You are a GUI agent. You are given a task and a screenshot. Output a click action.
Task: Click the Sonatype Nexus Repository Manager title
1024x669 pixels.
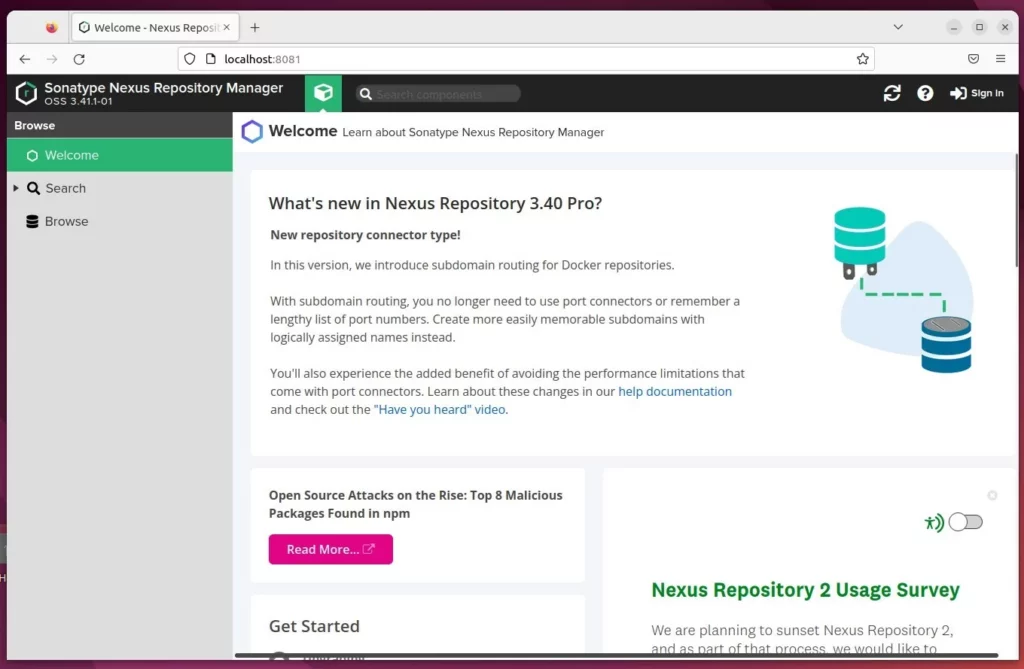163,88
